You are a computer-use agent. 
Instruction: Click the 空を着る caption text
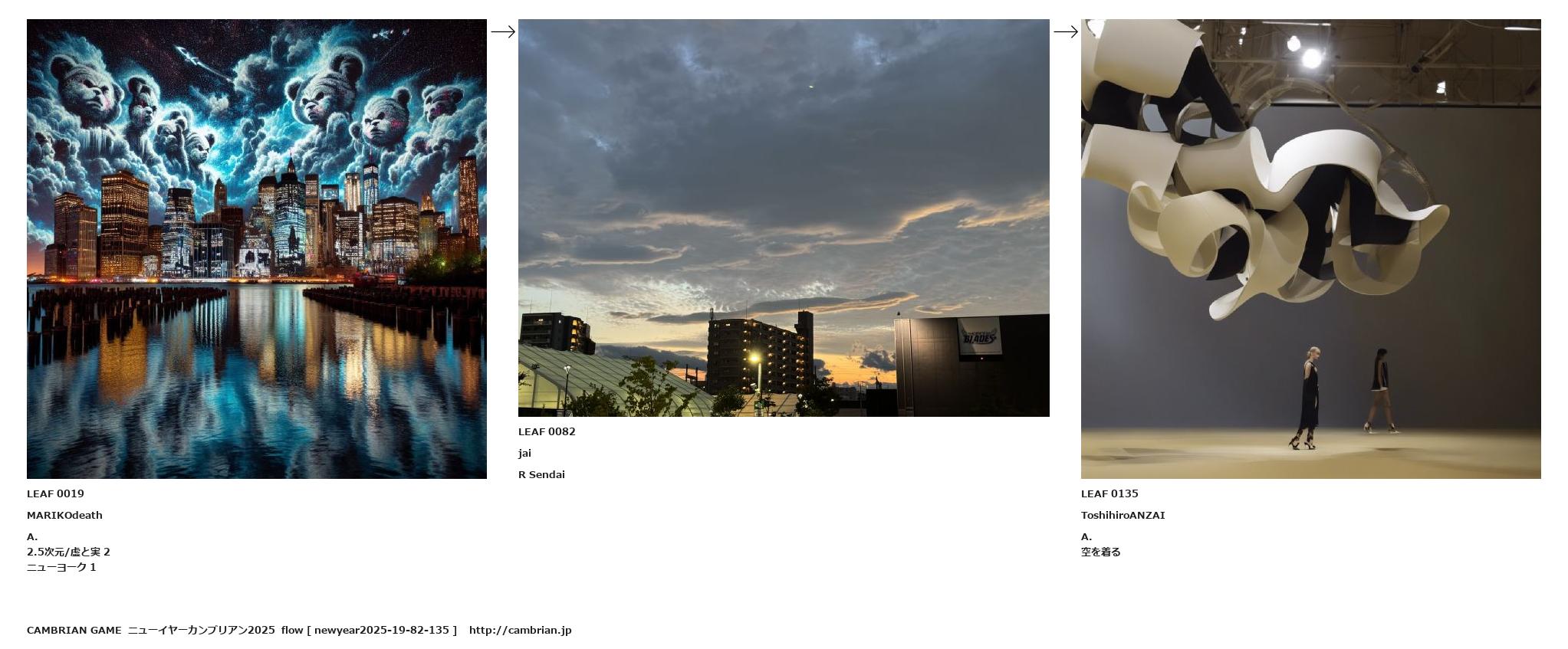pyautogui.click(x=1100, y=552)
